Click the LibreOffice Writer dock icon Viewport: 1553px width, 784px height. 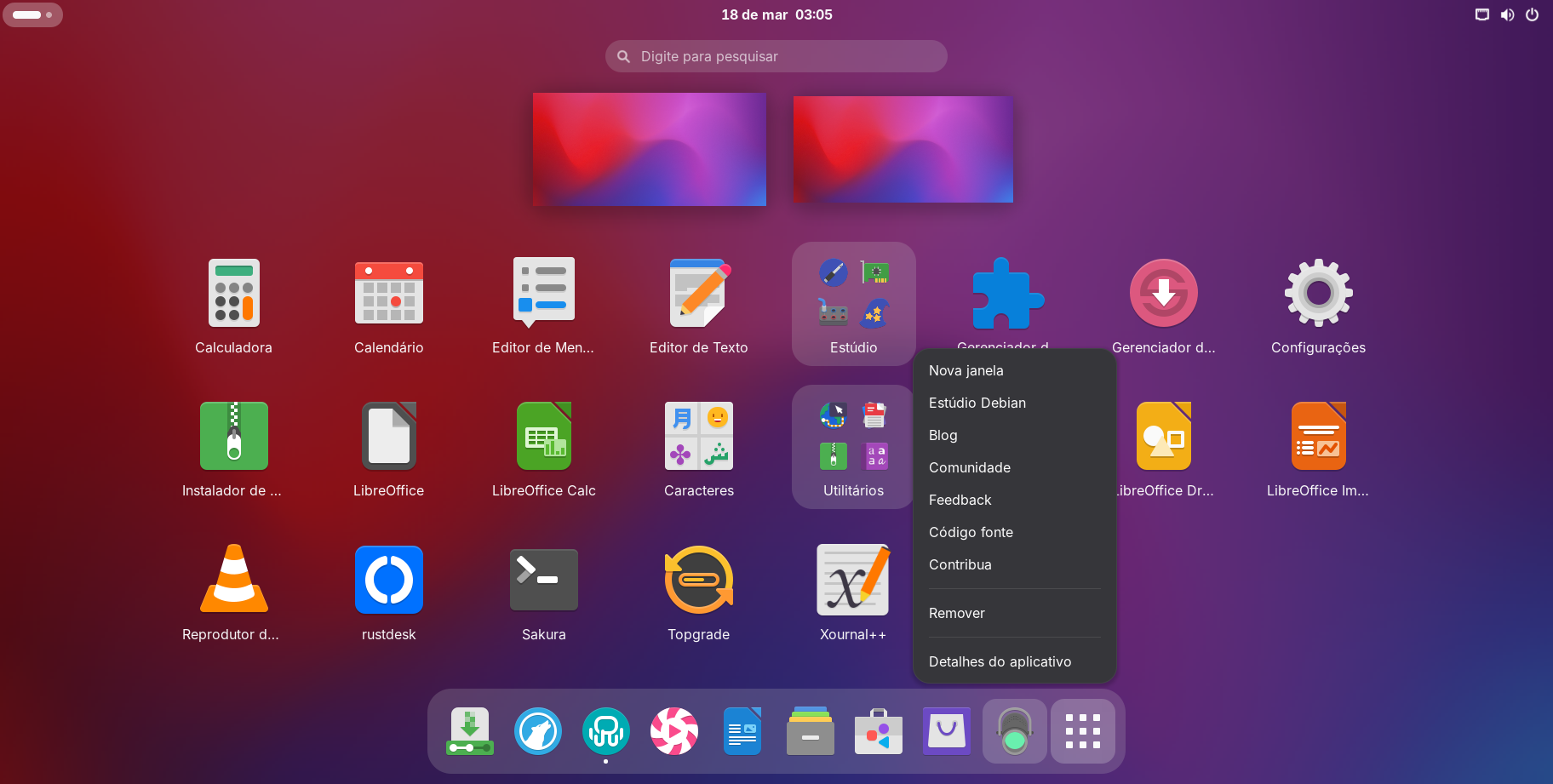tap(742, 732)
